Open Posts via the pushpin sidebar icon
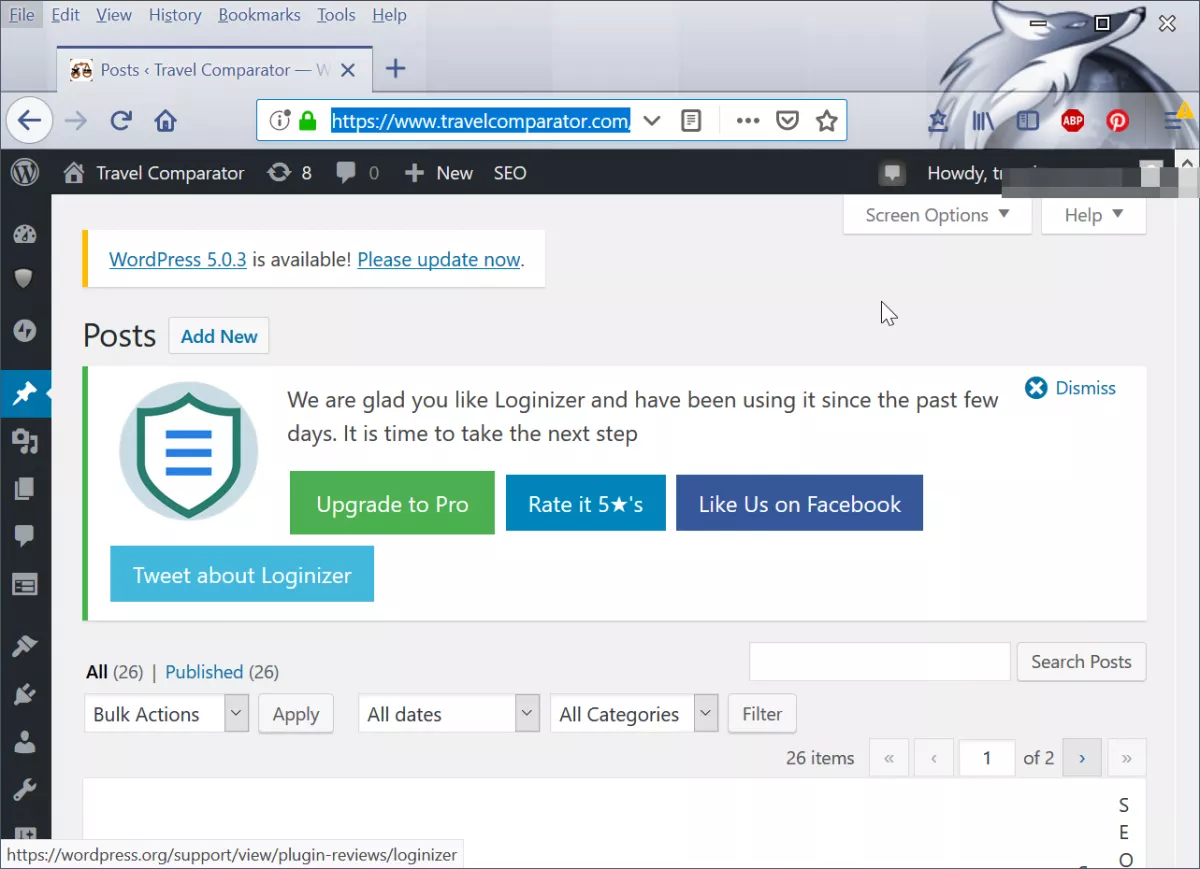The width and height of the screenshot is (1200, 869). click(25, 394)
